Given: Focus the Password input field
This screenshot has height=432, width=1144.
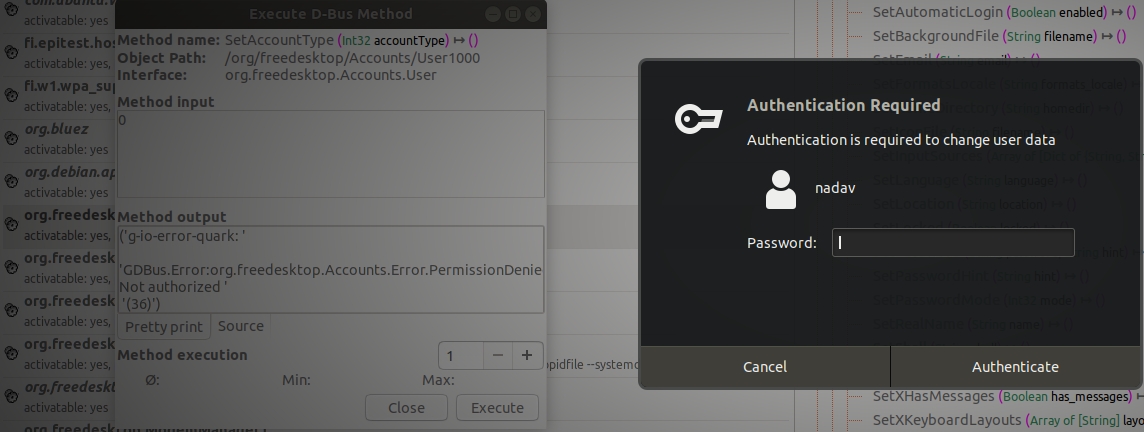Looking at the screenshot, I should (952, 242).
